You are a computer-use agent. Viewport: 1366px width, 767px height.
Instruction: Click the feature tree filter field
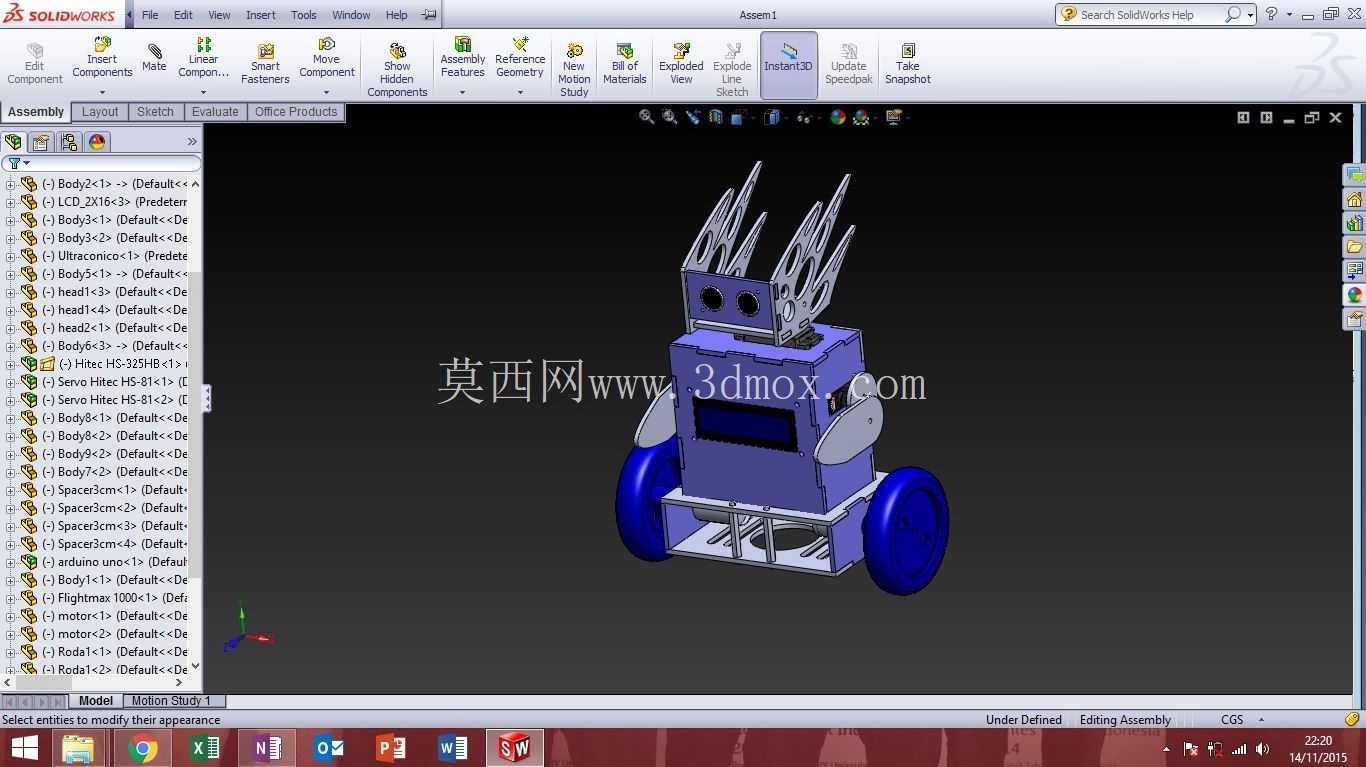point(101,163)
